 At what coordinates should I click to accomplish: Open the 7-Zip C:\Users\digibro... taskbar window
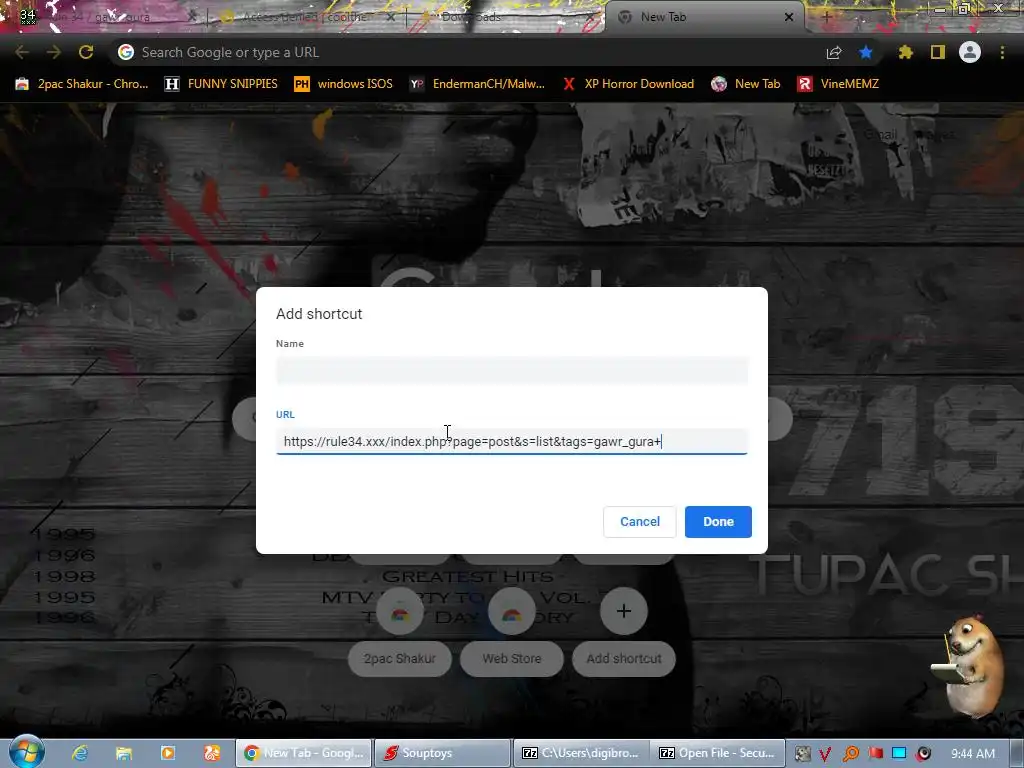[581, 753]
